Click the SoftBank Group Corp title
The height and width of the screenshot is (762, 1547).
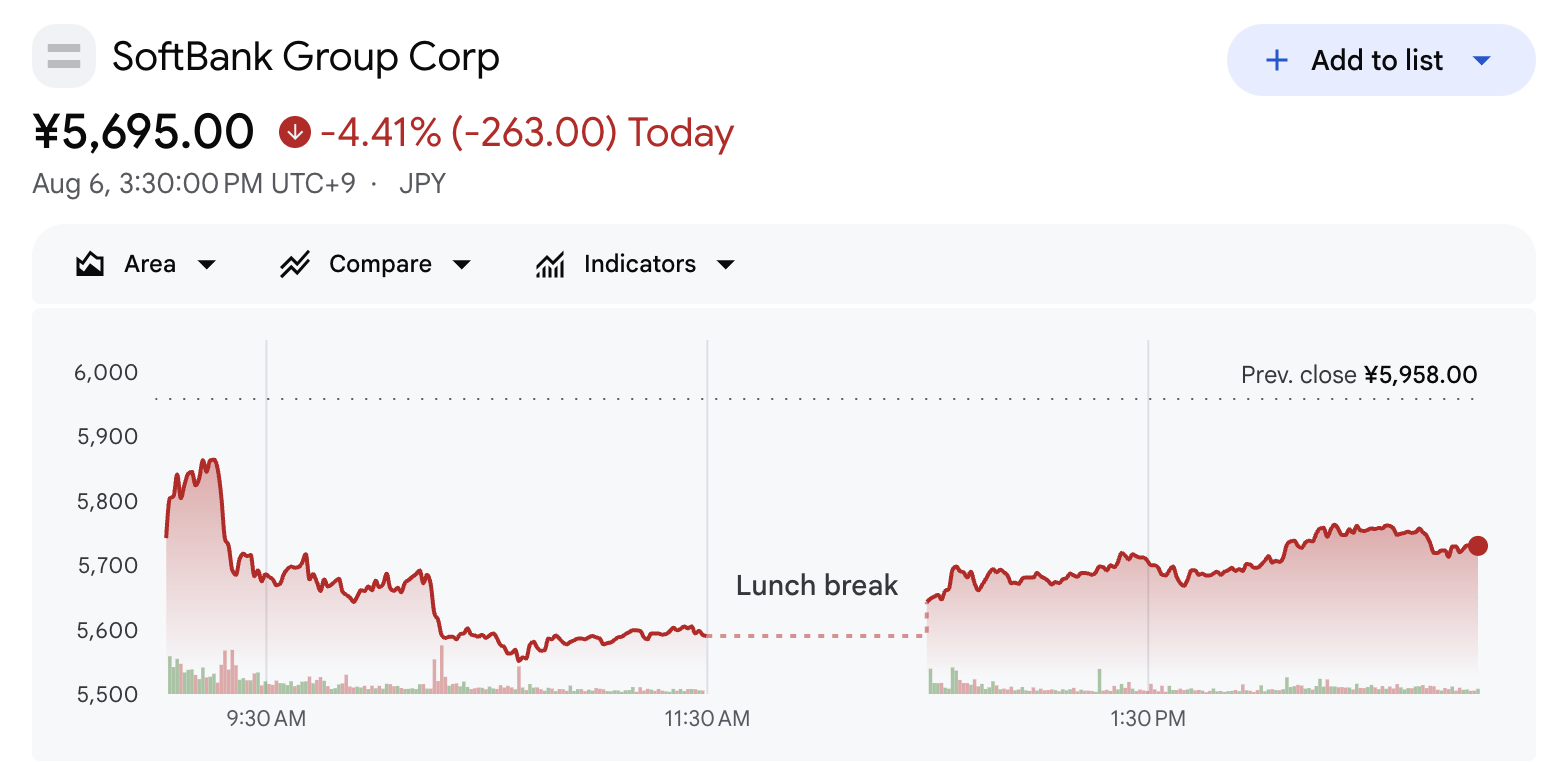pos(306,57)
